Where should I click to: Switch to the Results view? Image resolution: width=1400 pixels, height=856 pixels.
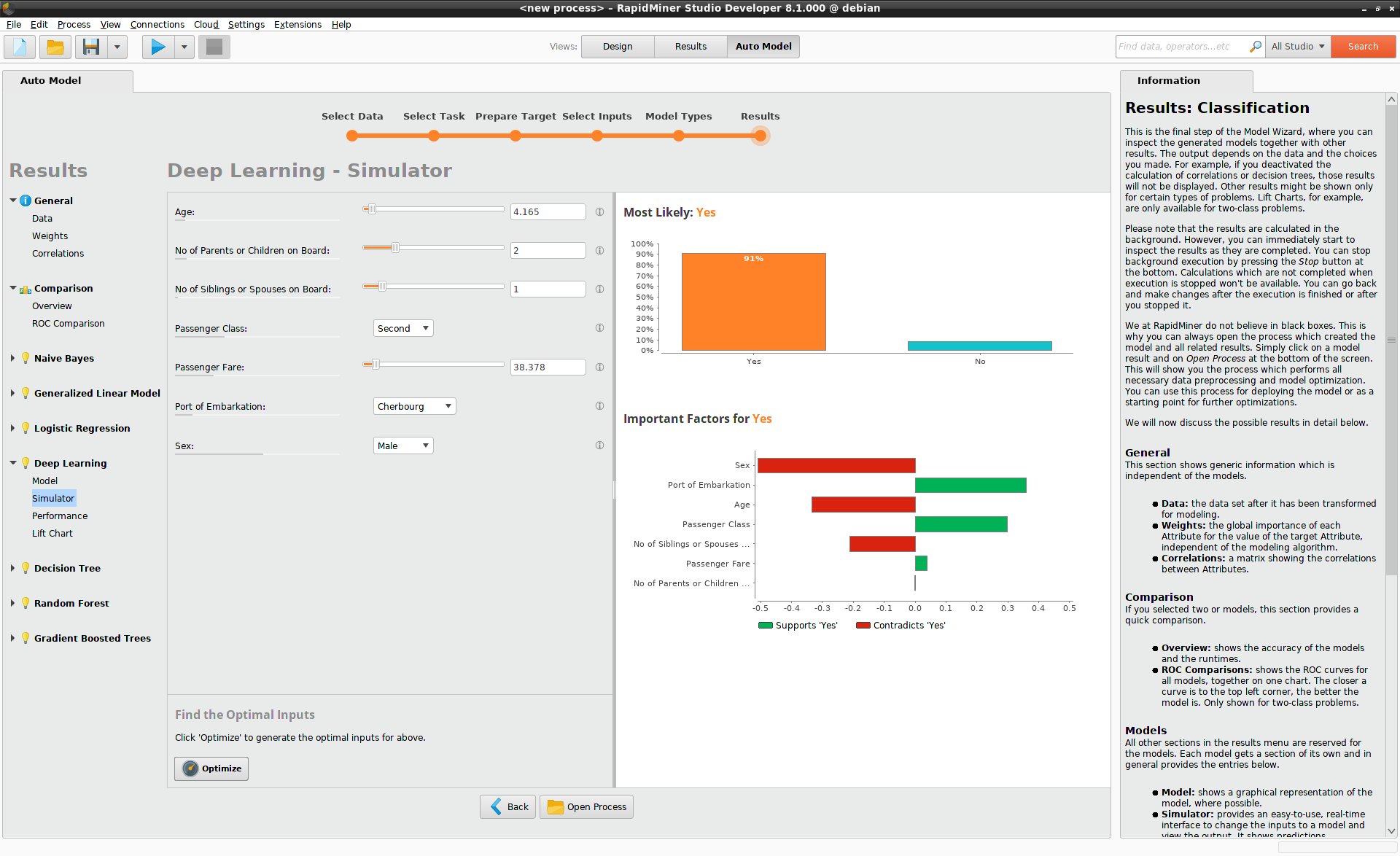tap(691, 46)
